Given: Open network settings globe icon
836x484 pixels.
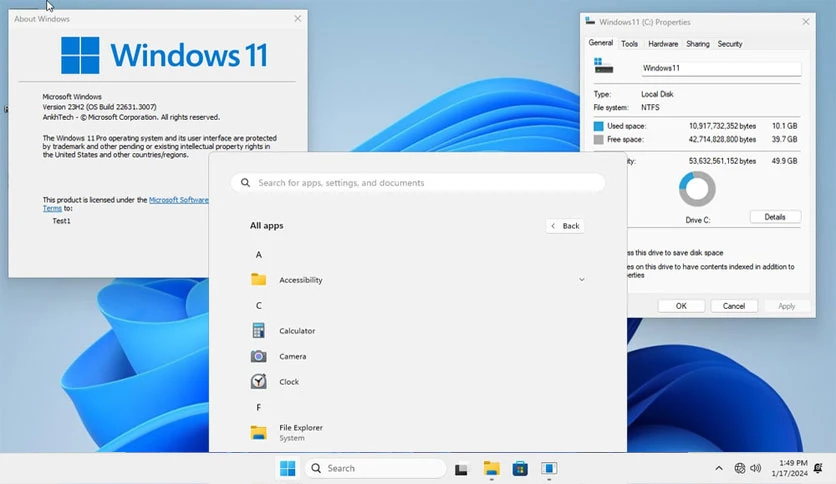Looking at the screenshot, I should pyautogui.click(x=739, y=468).
